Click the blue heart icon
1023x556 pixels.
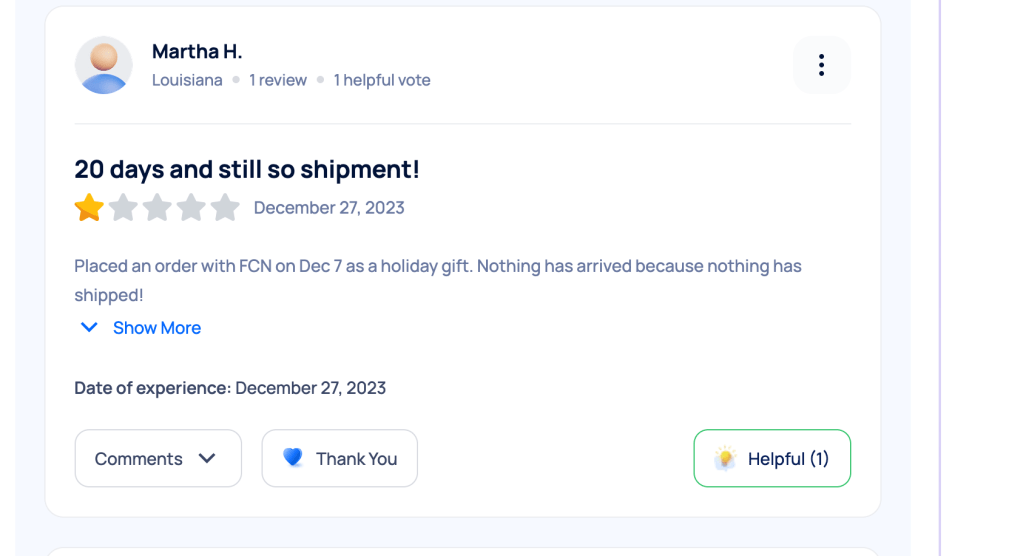click(292, 458)
